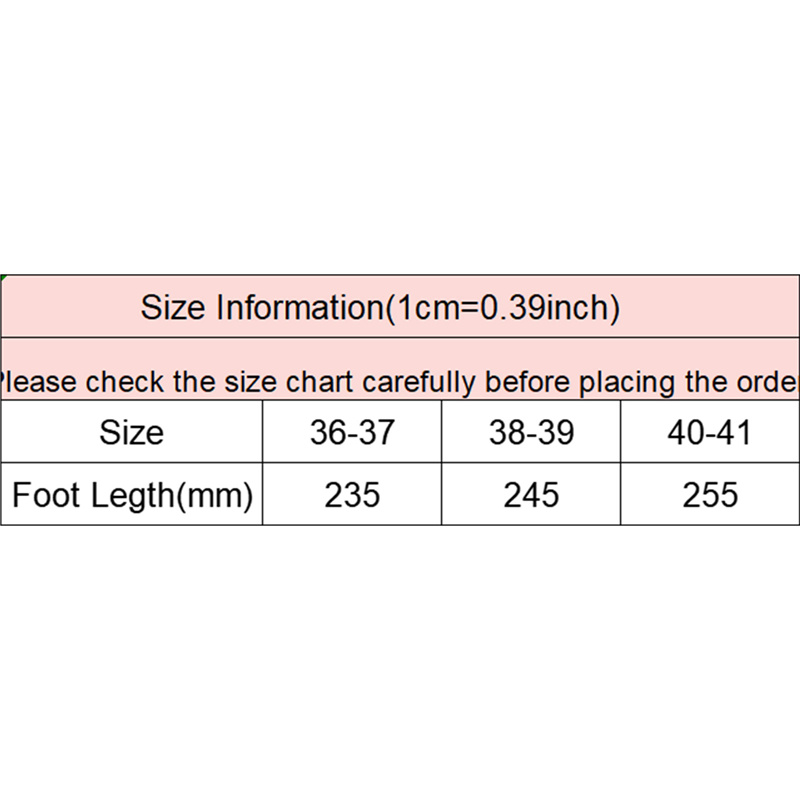Click the green corner marker of the table

point(2,276)
